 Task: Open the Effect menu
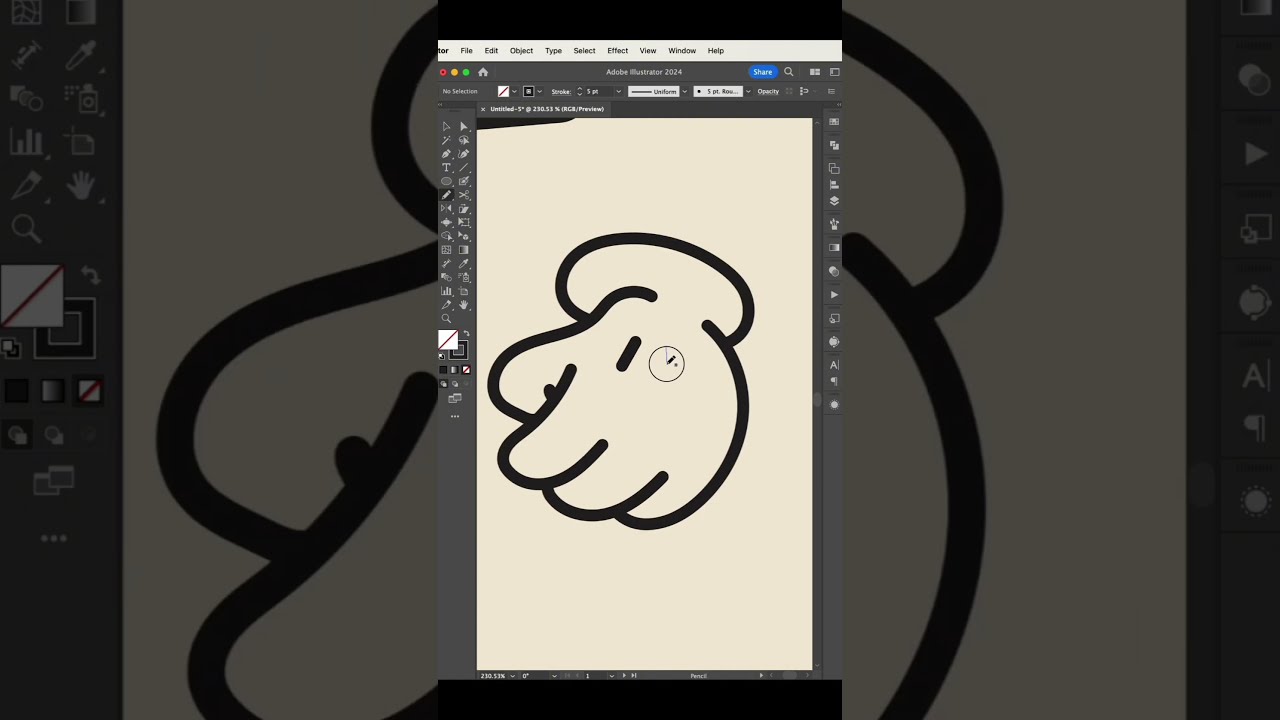click(618, 51)
